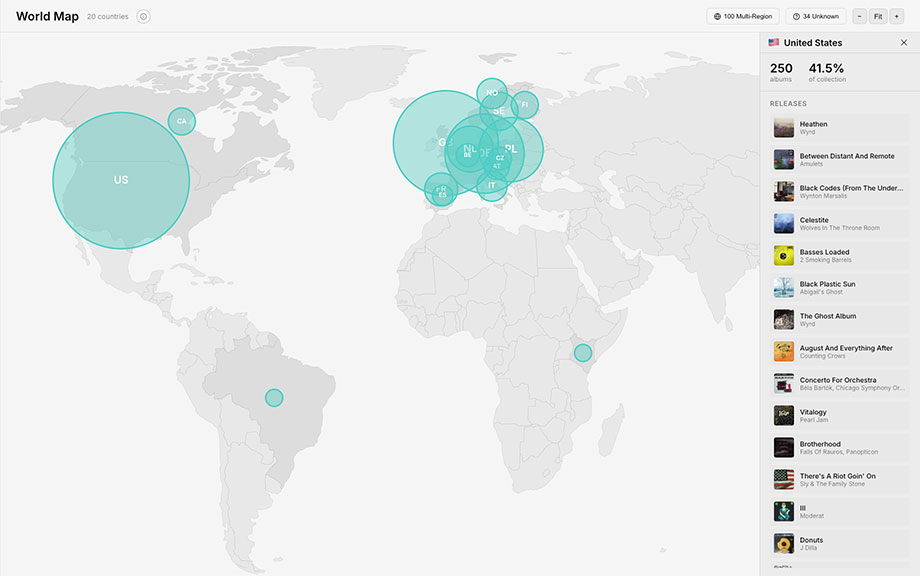Click the Donuts album cover by J Dilla

(781, 543)
